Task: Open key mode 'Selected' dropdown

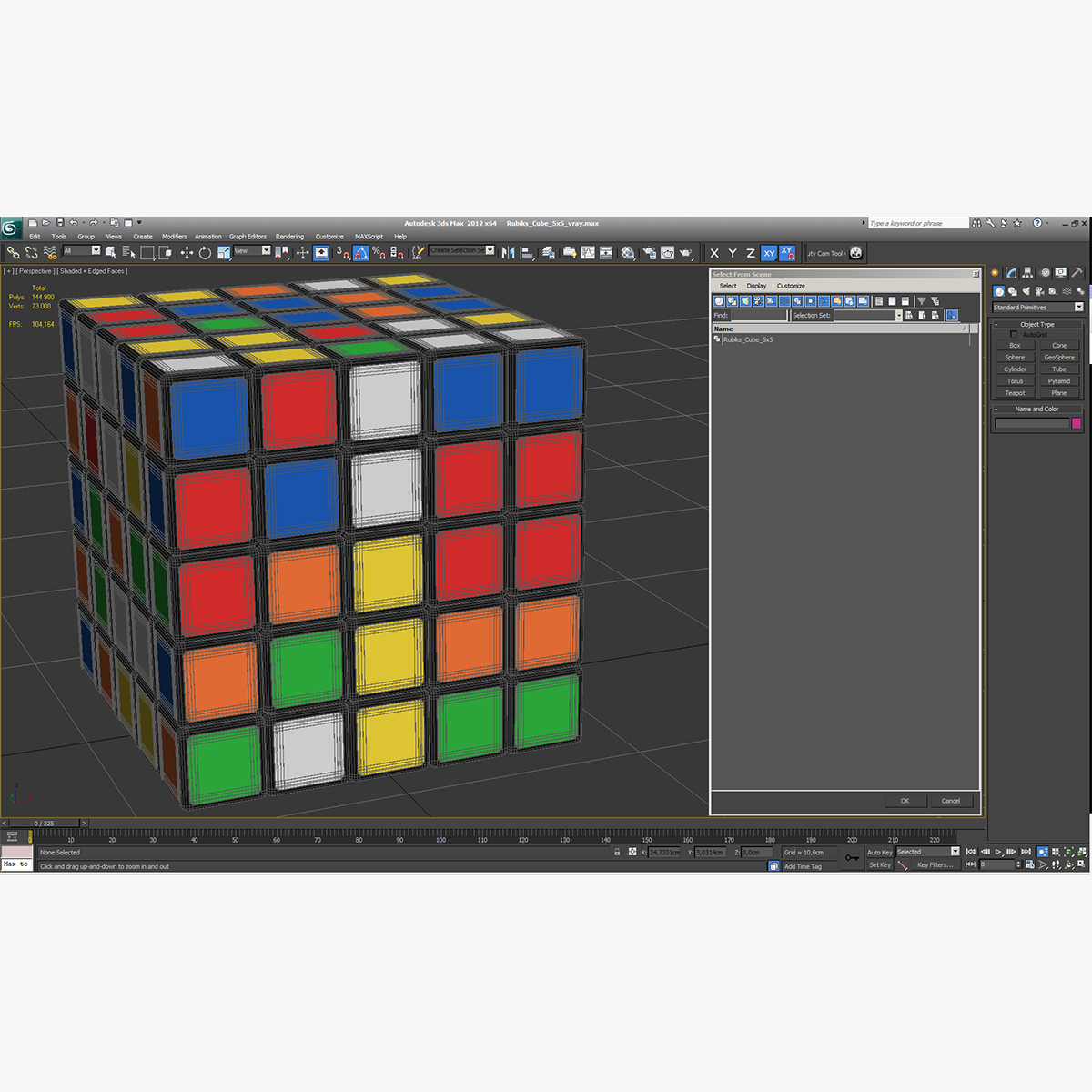Action: pos(927,852)
